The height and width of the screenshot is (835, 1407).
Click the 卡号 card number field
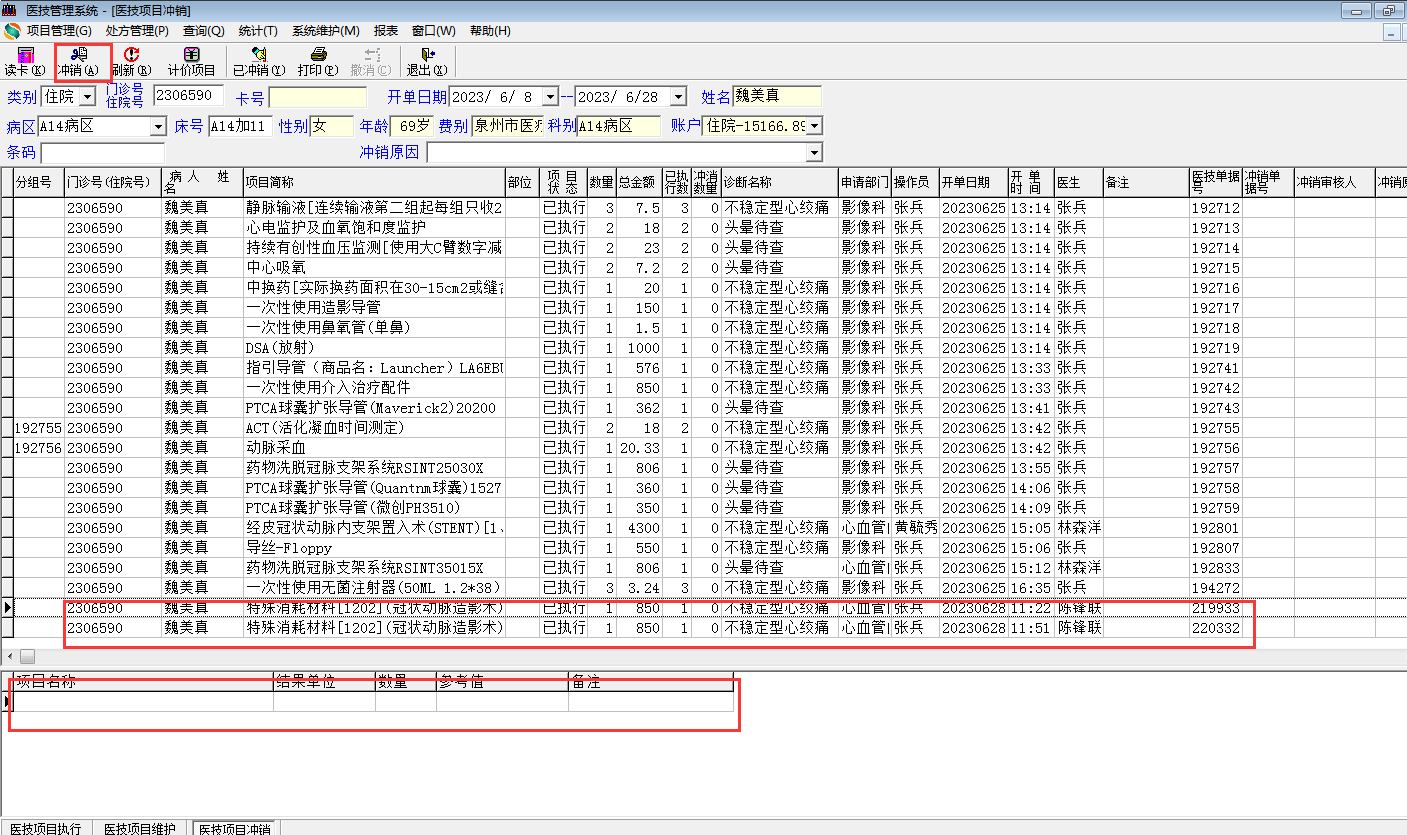[x=318, y=97]
